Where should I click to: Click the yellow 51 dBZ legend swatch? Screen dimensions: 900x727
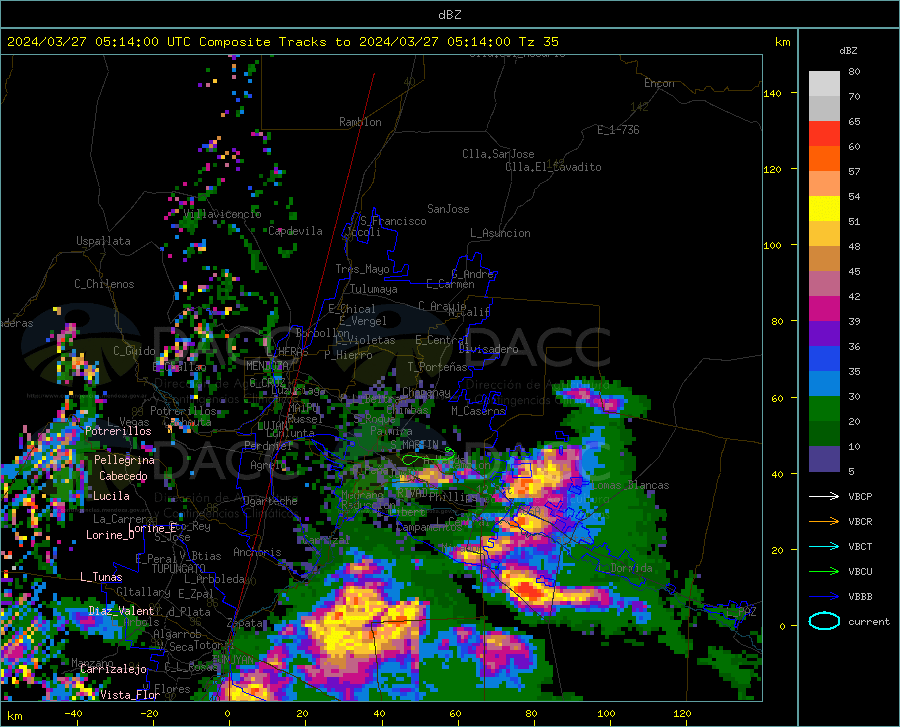[824, 209]
